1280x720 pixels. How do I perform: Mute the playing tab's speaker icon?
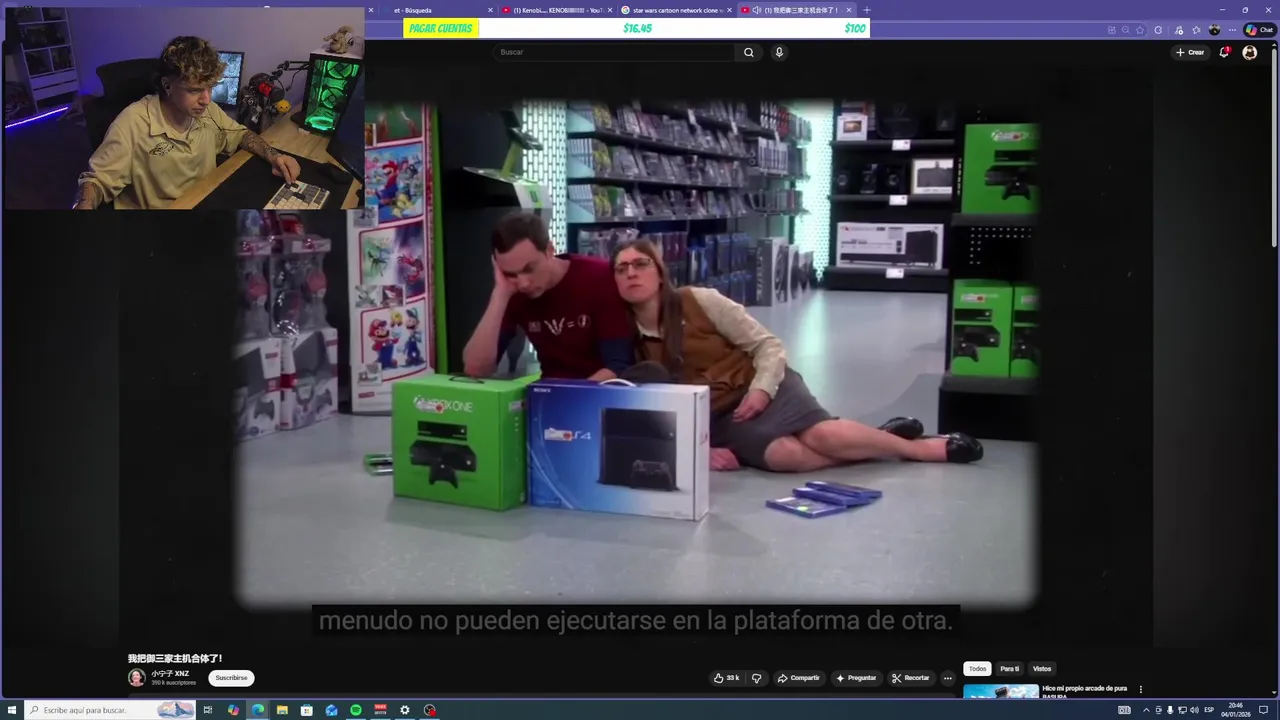757,10
